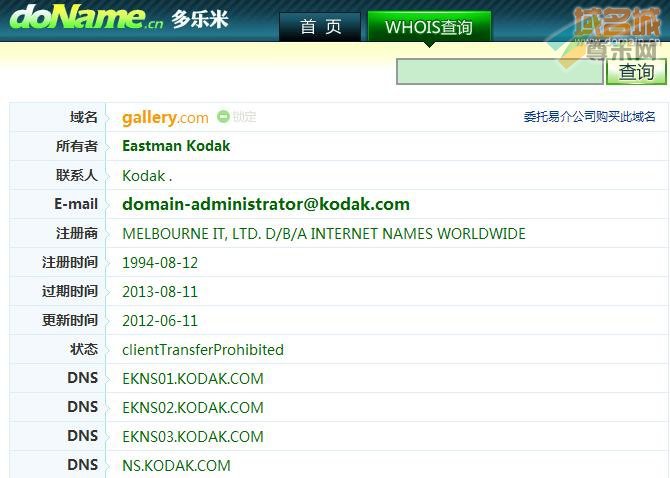This screenshot has width=670, height=478.
Task: Select expiry date 2013-08-11
Action: 160,292
